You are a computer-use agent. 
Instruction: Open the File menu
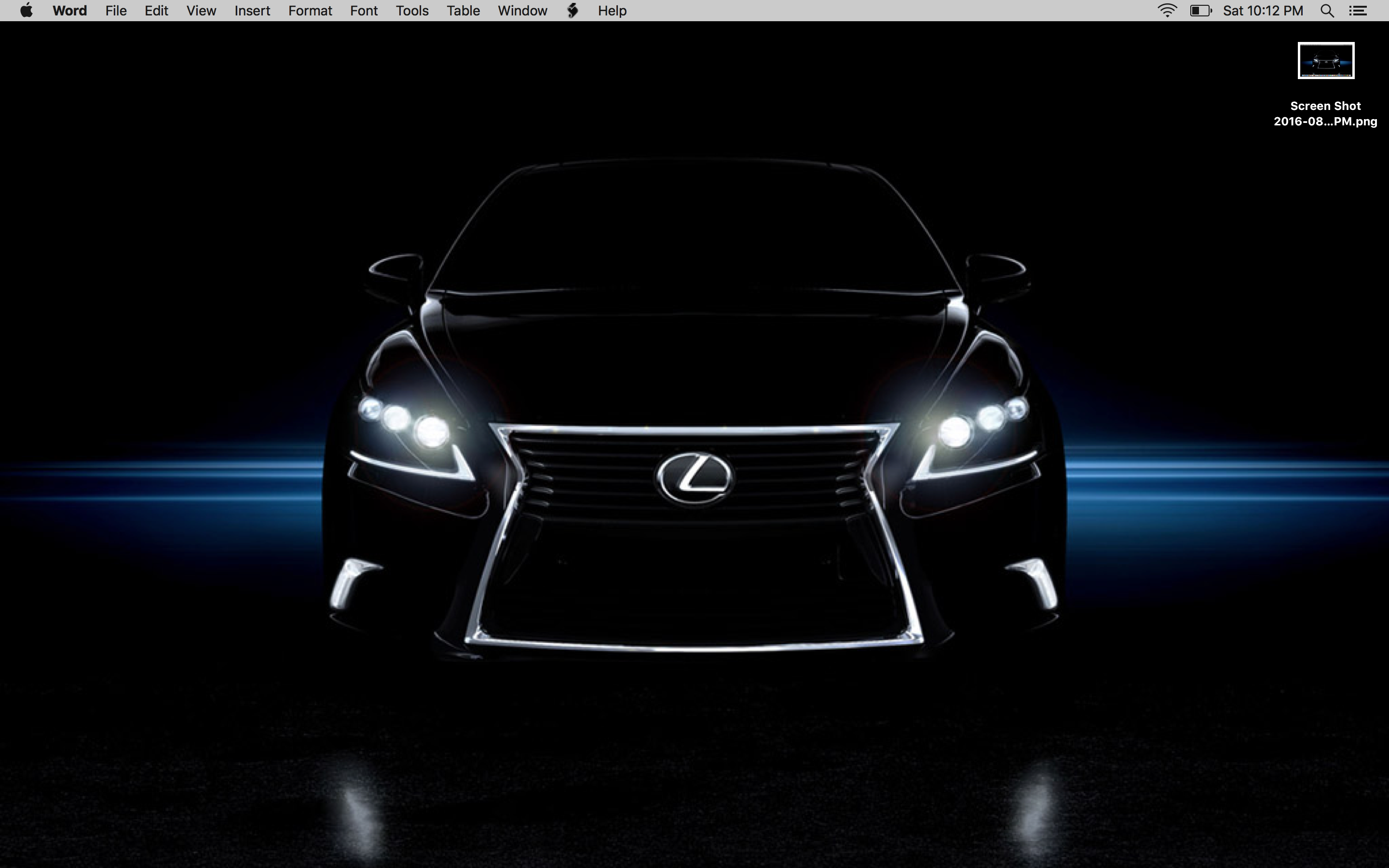click(116, 10)
